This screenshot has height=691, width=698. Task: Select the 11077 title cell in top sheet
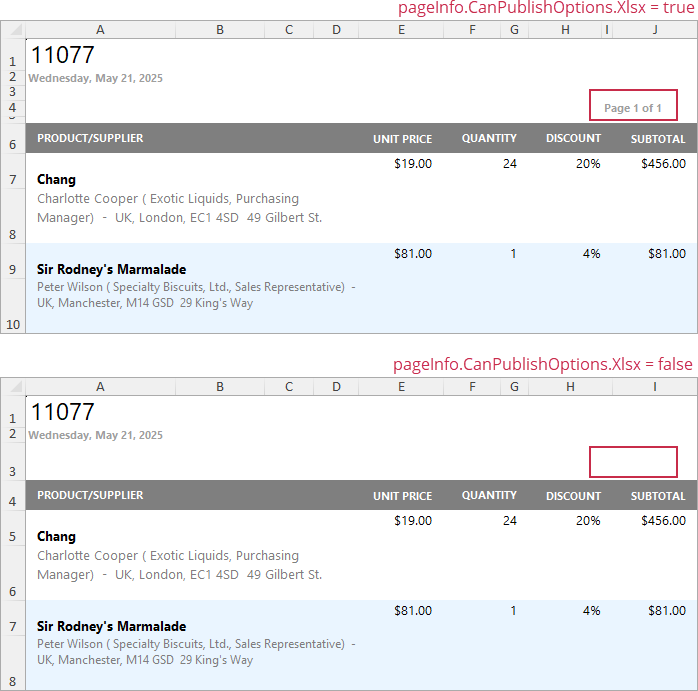click(63, 55)
